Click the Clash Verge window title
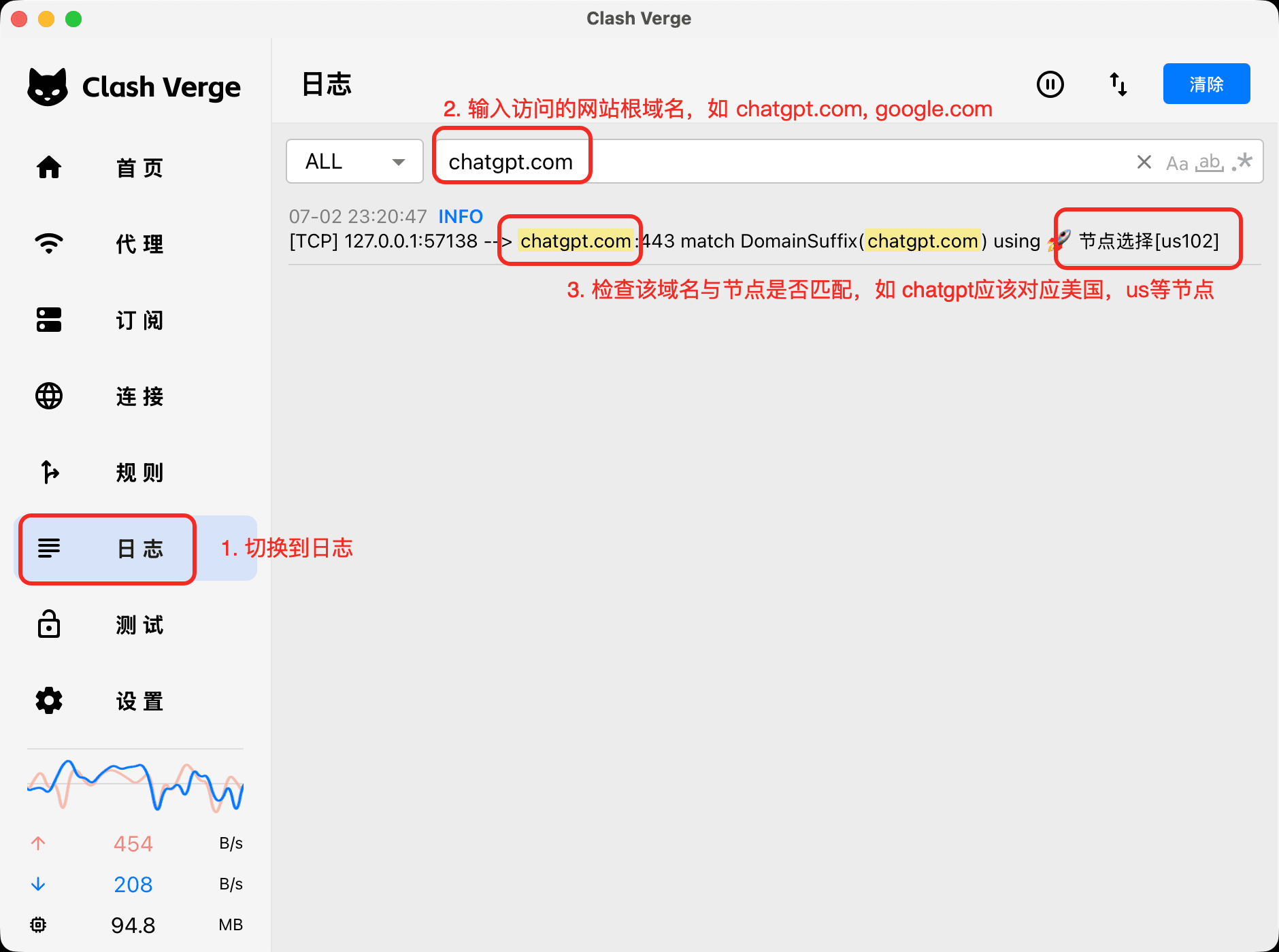 [639, 18]
